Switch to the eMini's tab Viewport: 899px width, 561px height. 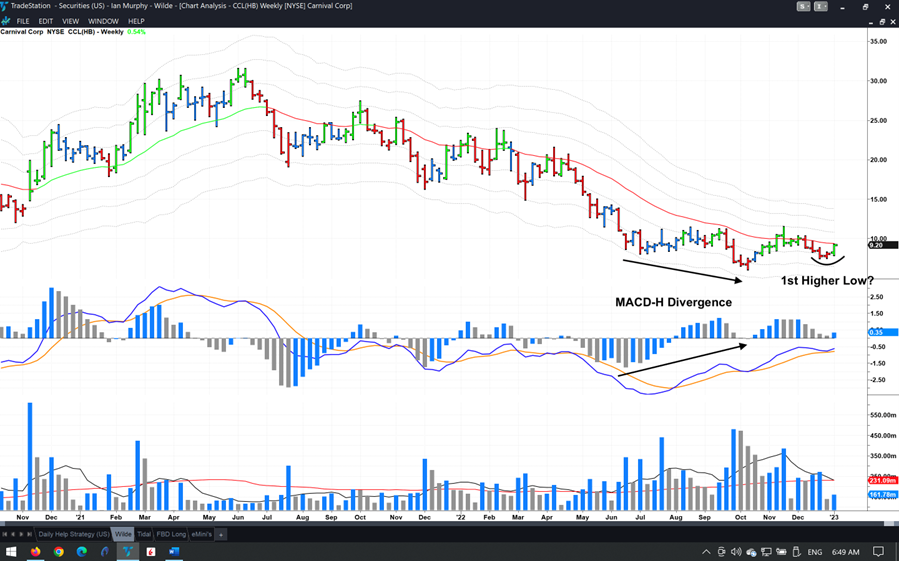pyautogui.click(x=201, y=534)
